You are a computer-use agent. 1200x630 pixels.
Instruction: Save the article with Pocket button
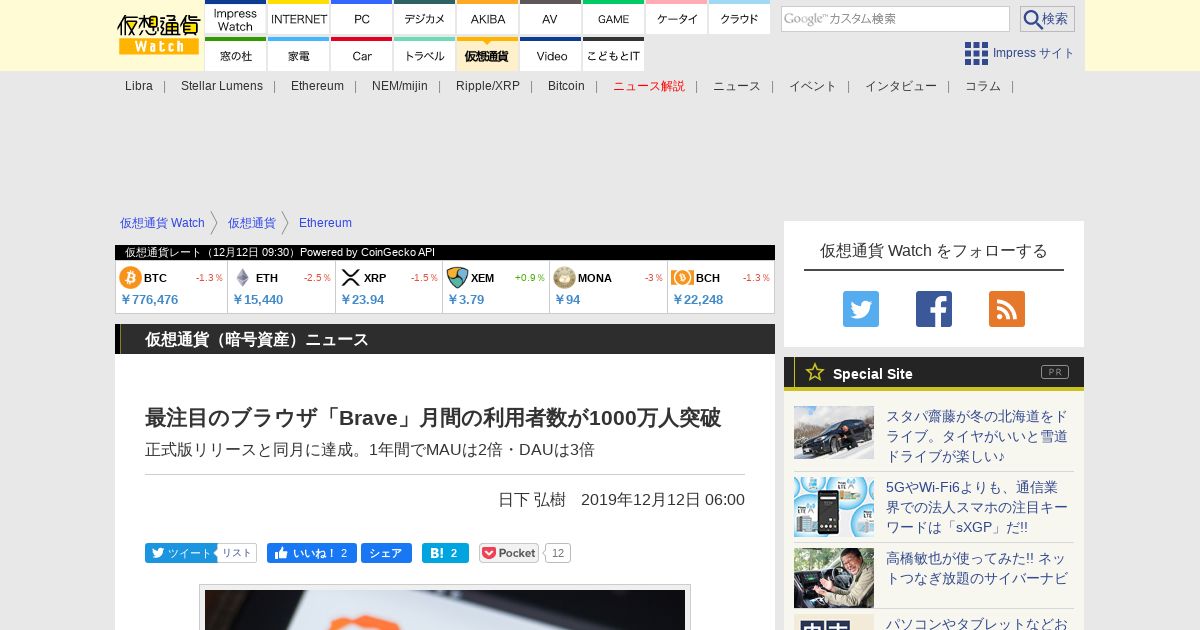pyautogui.click(x=509, y=553)
